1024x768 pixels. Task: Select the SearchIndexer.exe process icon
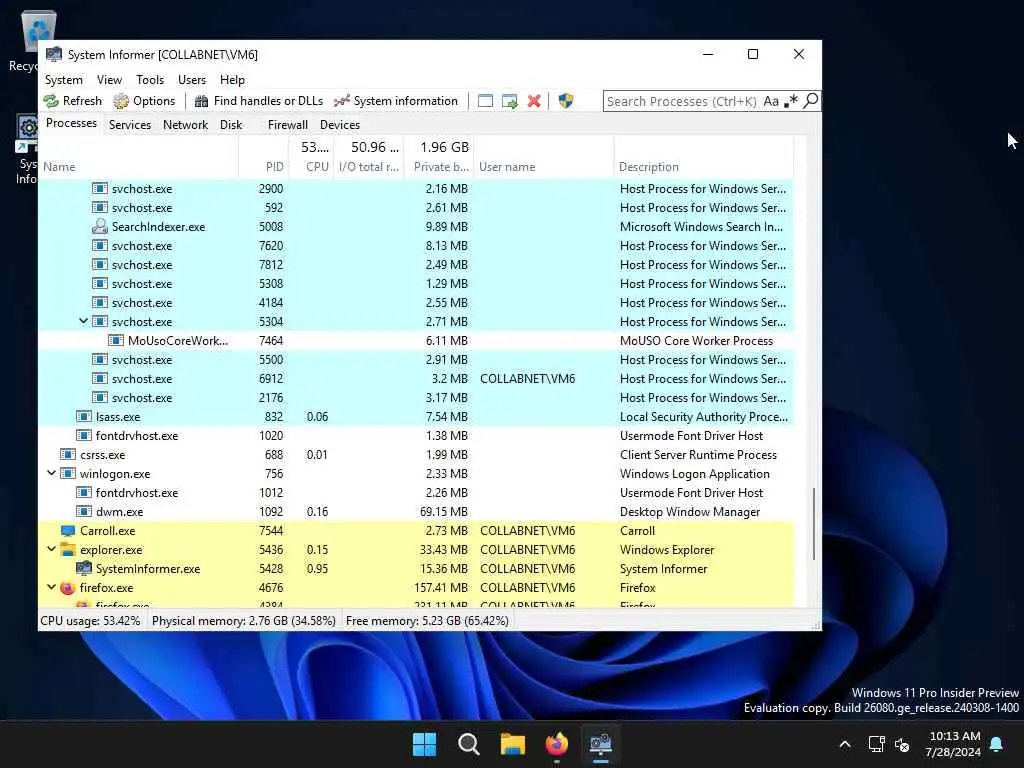[100, 227]
